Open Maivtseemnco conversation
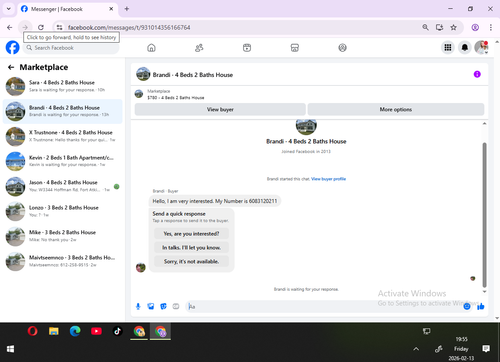Image resolution: width=500 pixels, height=362 pixels. click(x=63, y=261)
